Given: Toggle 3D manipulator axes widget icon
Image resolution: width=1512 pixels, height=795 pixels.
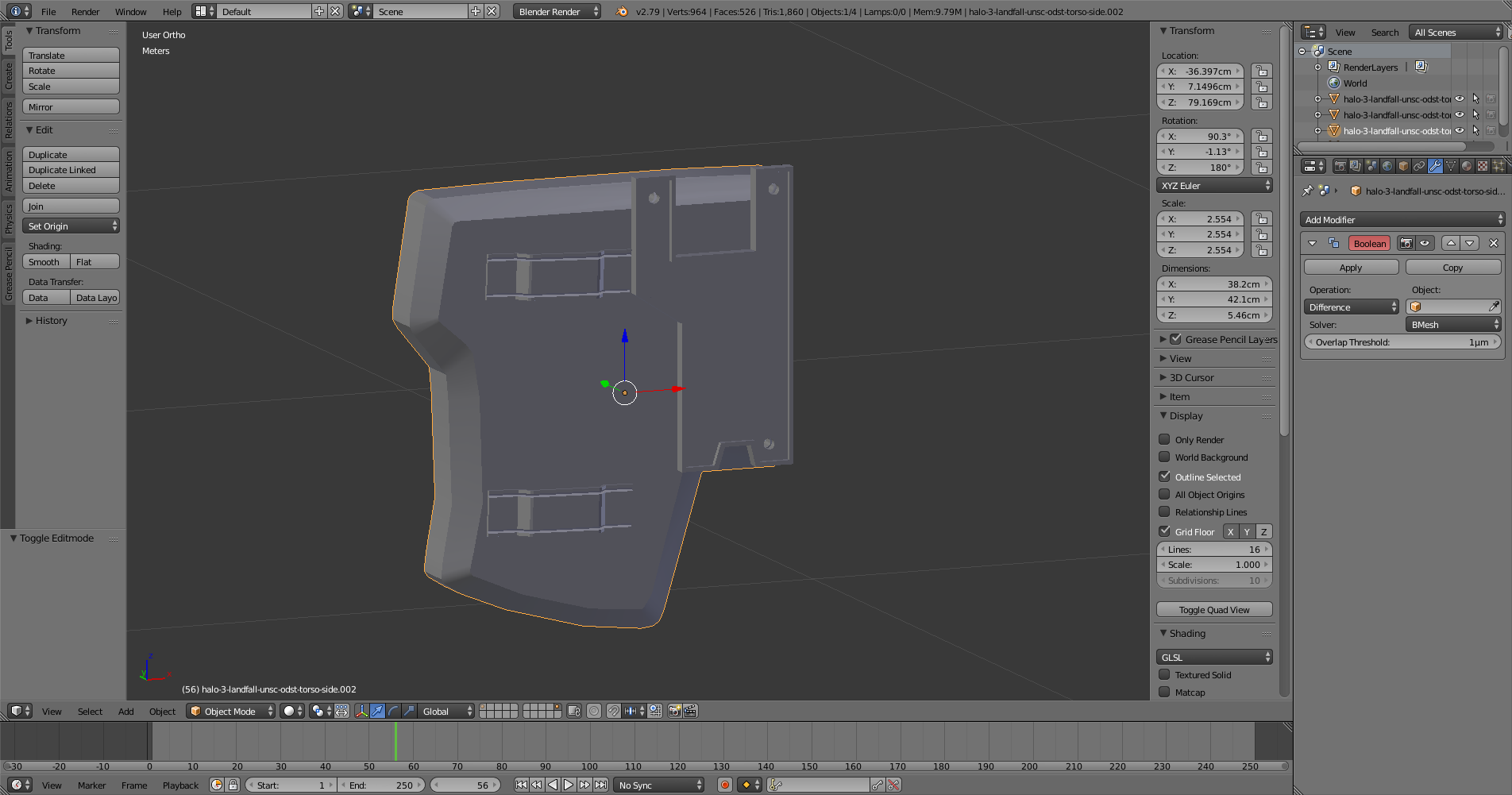Looking at the screenshot, I should [x=361, y=711].
